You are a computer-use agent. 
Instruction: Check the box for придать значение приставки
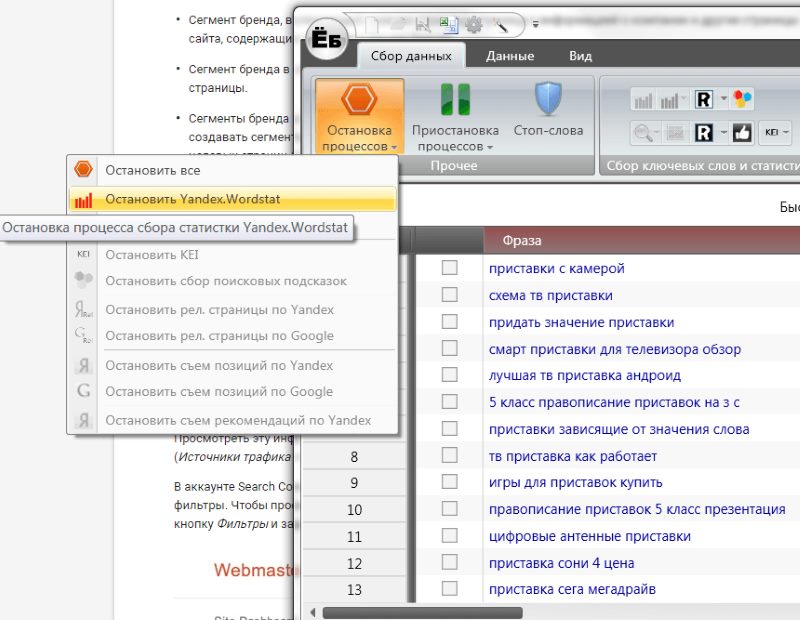[449, 321]
